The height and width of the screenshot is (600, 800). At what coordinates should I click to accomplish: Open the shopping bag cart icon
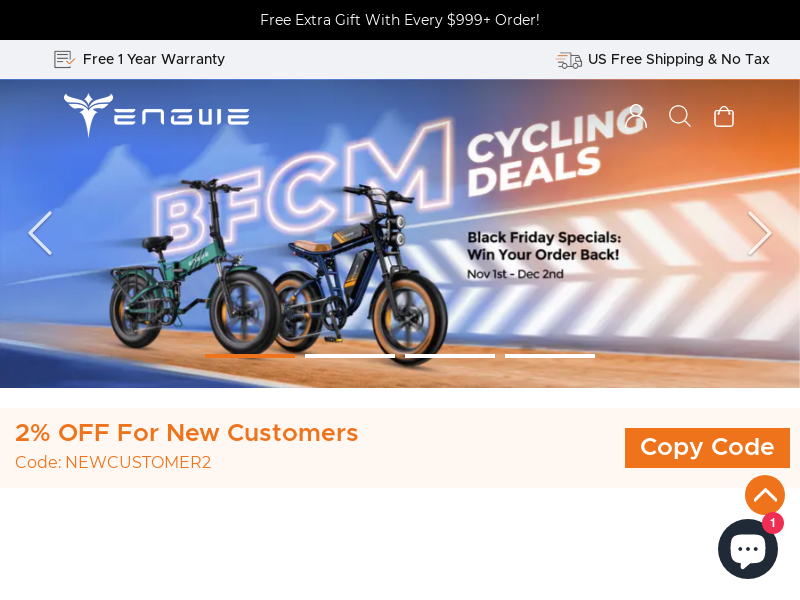coord(723,116)
